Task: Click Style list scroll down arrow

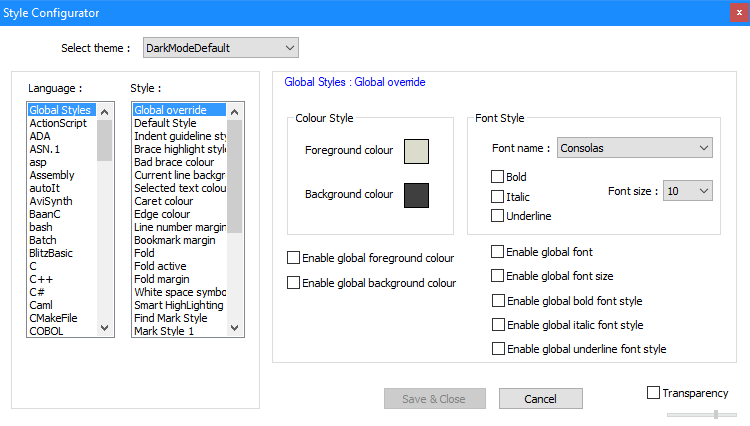Action: click(x=234, y=328)
